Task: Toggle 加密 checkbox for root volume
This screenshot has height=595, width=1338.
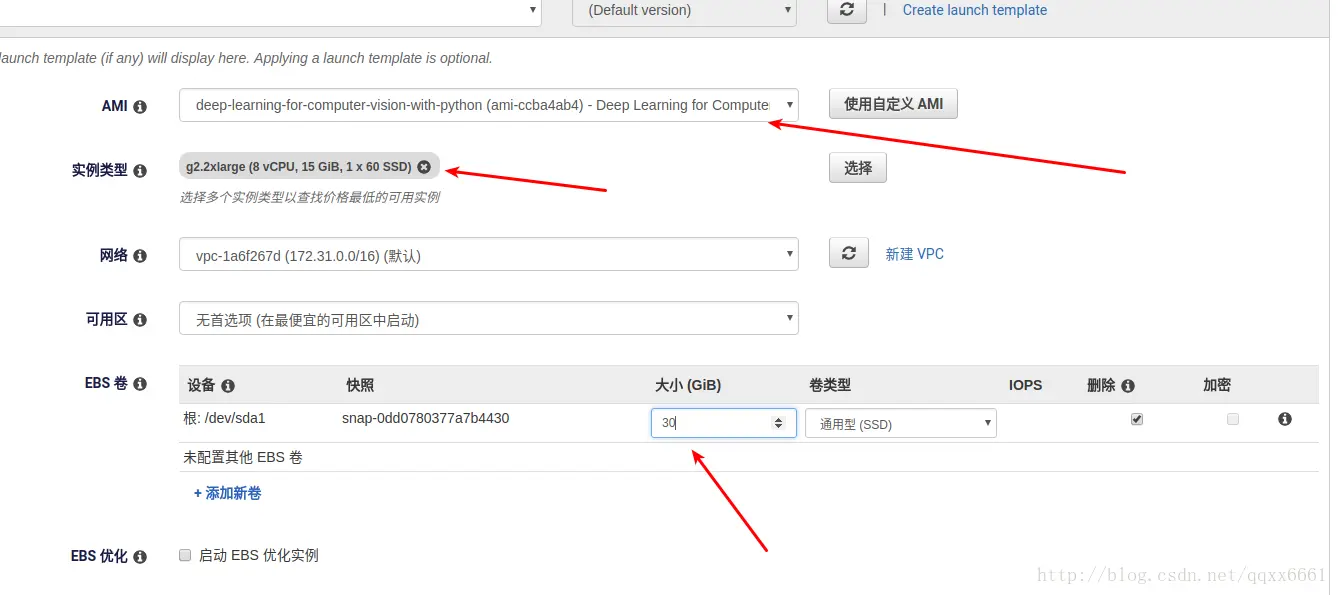Action: (x=1233, y=419)
